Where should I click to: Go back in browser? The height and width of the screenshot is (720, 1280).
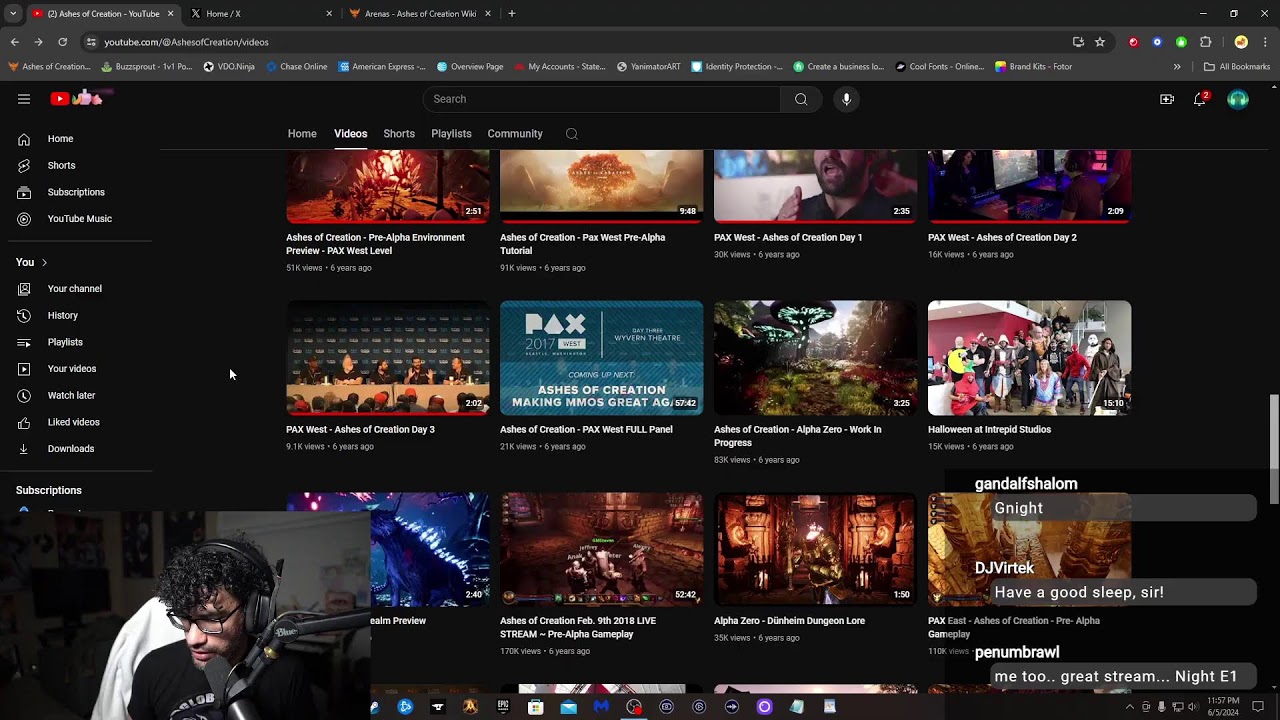tap(15, 42)
